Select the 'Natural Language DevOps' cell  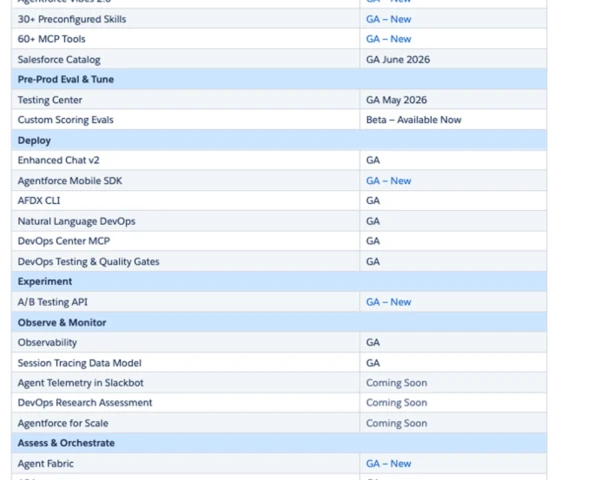(186, 221)
